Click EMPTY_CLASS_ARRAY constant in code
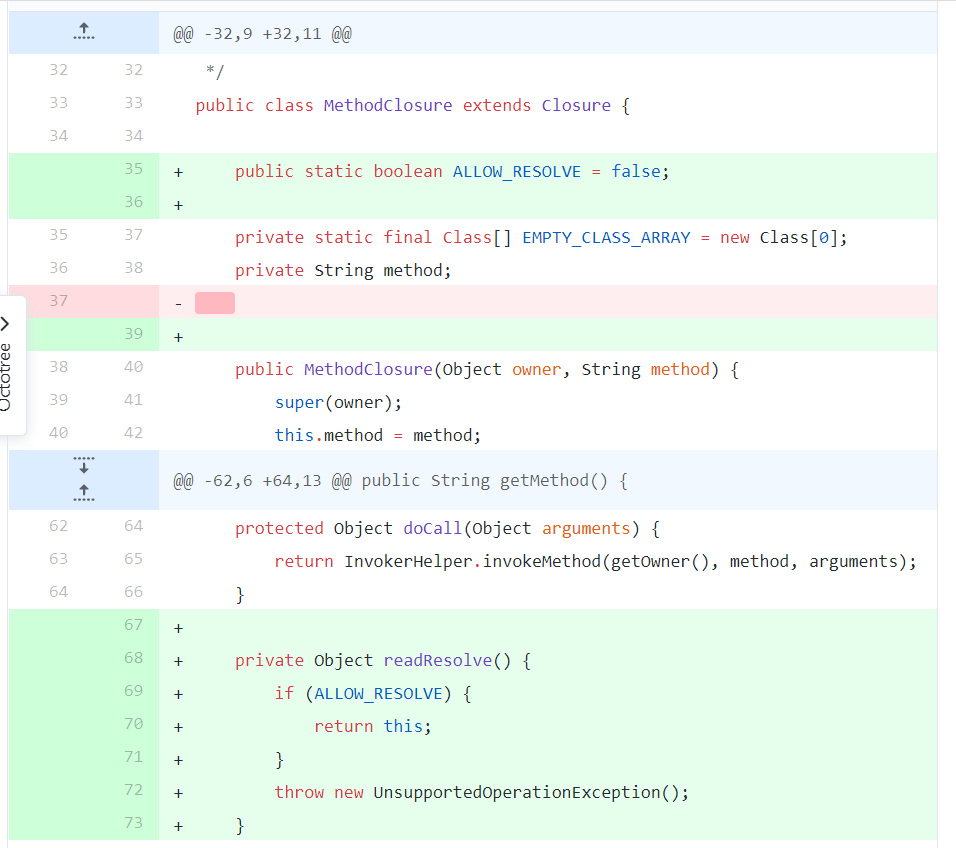 [x=606, y=238]
